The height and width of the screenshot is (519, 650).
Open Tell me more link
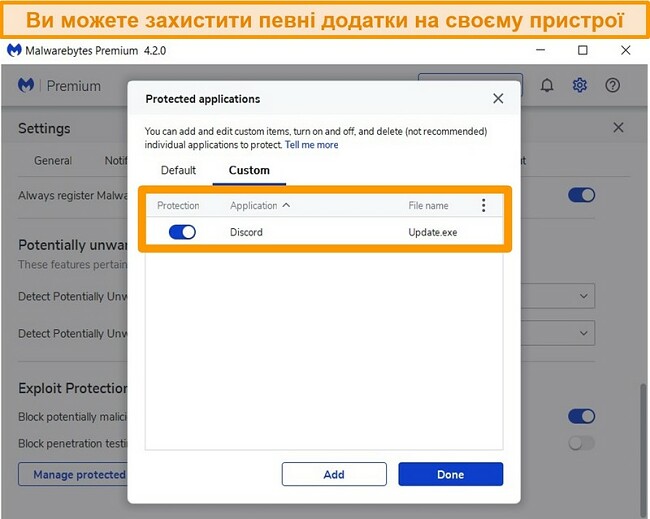click(311, 145)
